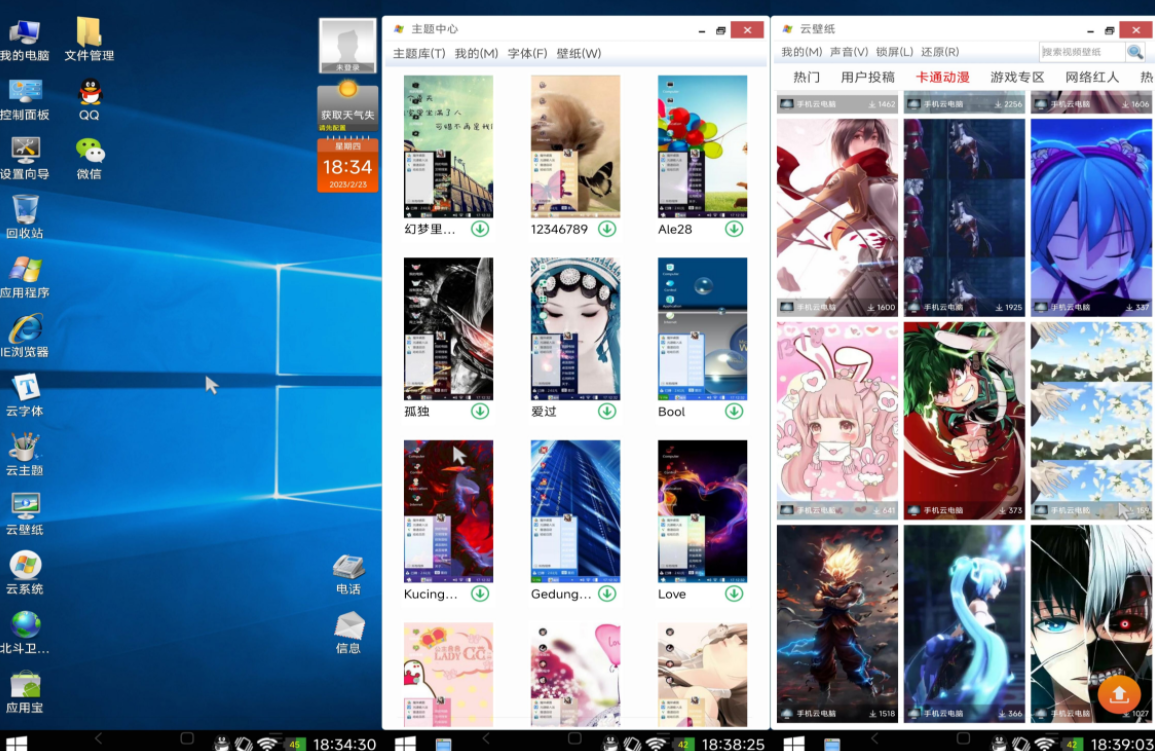
Task: Open the 文件管理 folder icon
Action: point(88,40)
